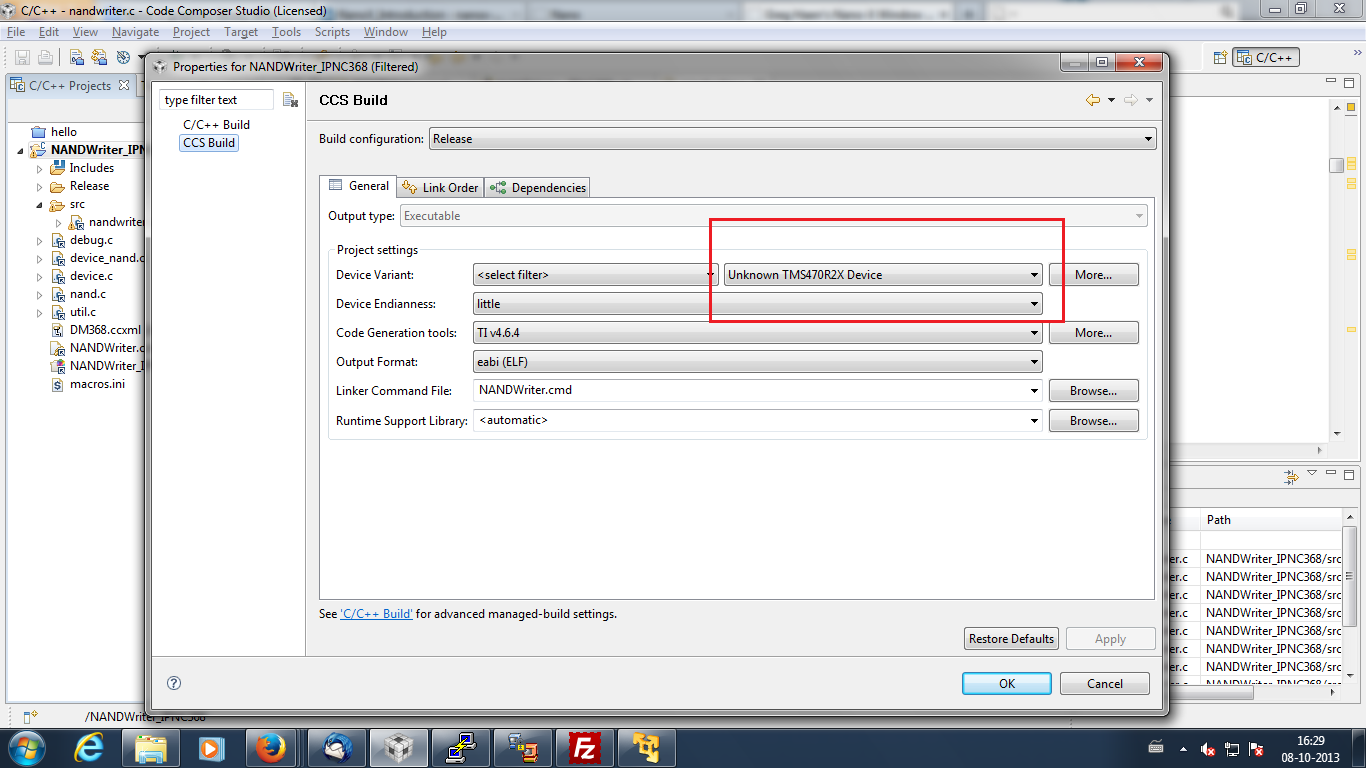
Task: Click the status bar icon left of /NANDWriter path
Action: coord(30,716)
